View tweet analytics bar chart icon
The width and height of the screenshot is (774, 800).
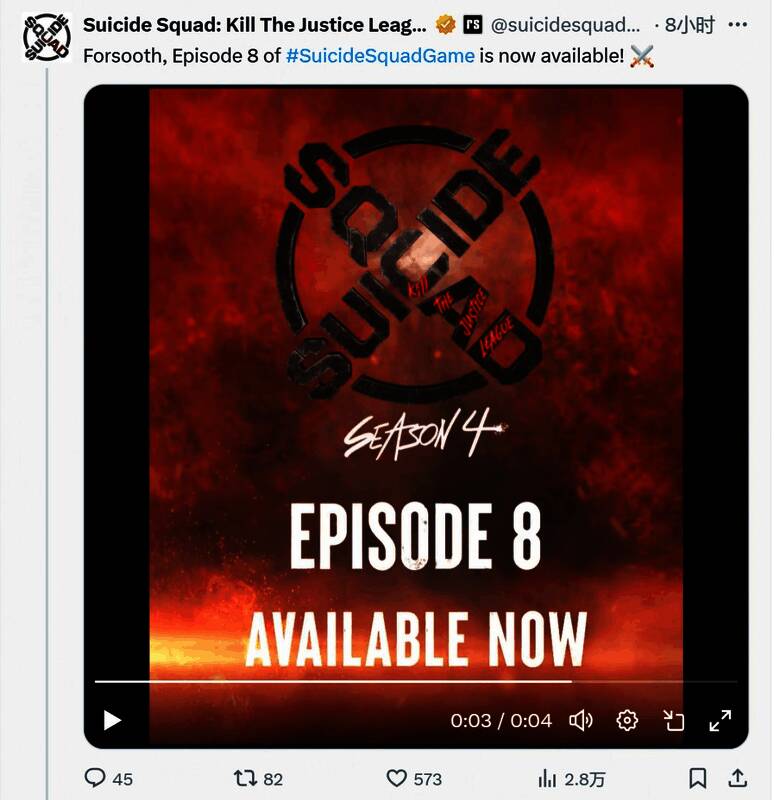(x=547, y=779)
